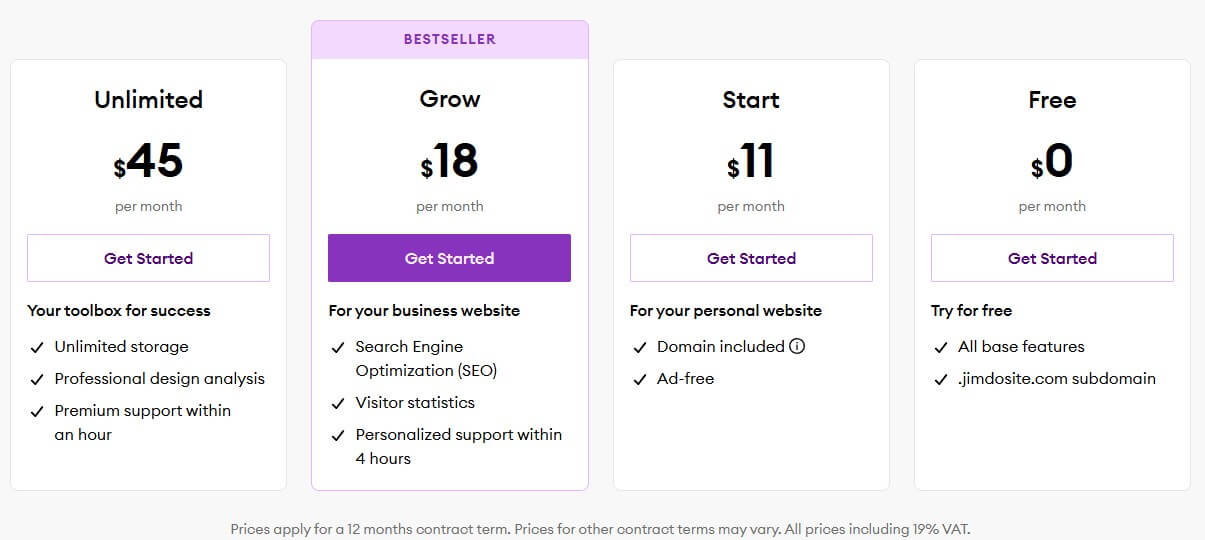Screen dimensions: 1205x540
Task: Click checkmark beside All base features
Action: [941, 348]
